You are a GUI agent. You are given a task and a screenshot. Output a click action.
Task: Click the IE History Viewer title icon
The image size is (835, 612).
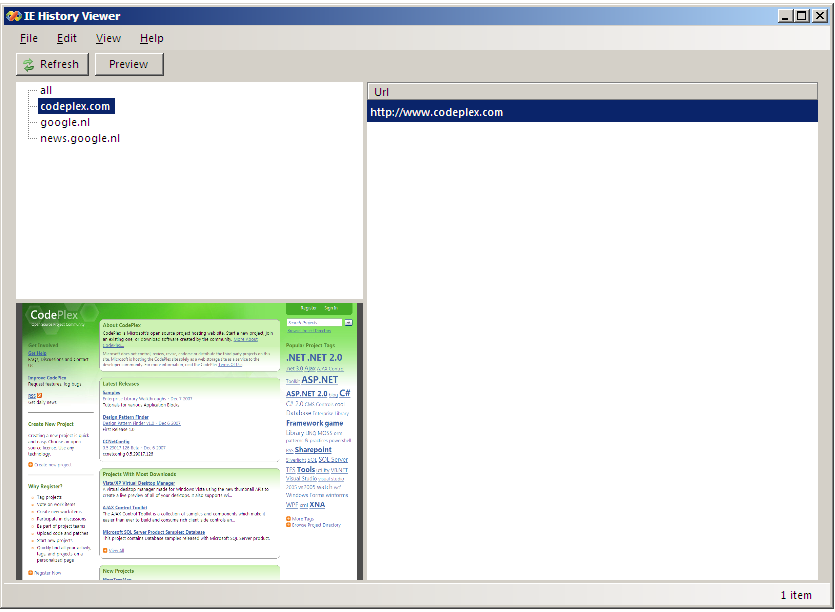(x=13, y=16)
